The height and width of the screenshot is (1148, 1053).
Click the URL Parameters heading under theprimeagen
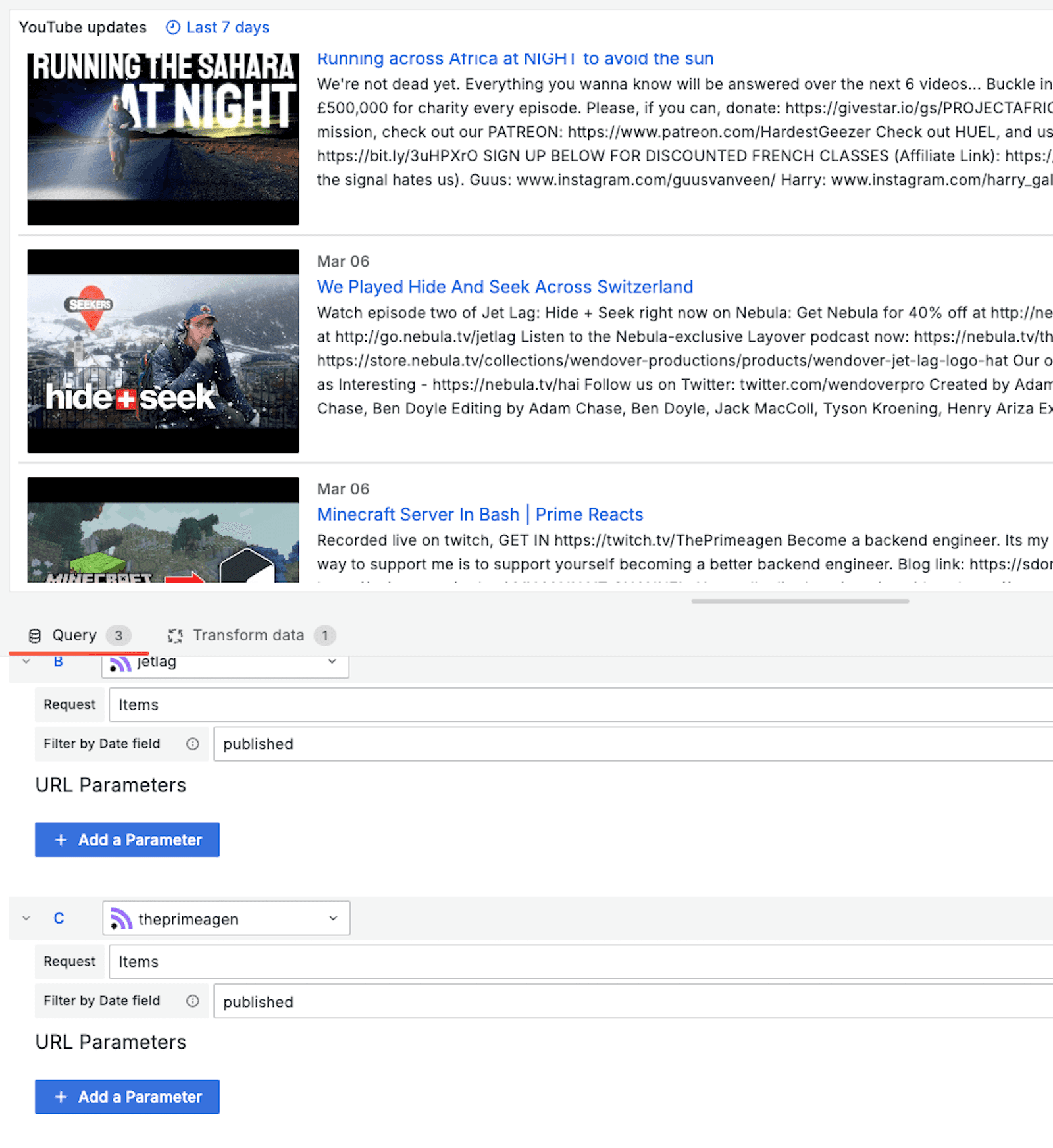pos(111,1042)
